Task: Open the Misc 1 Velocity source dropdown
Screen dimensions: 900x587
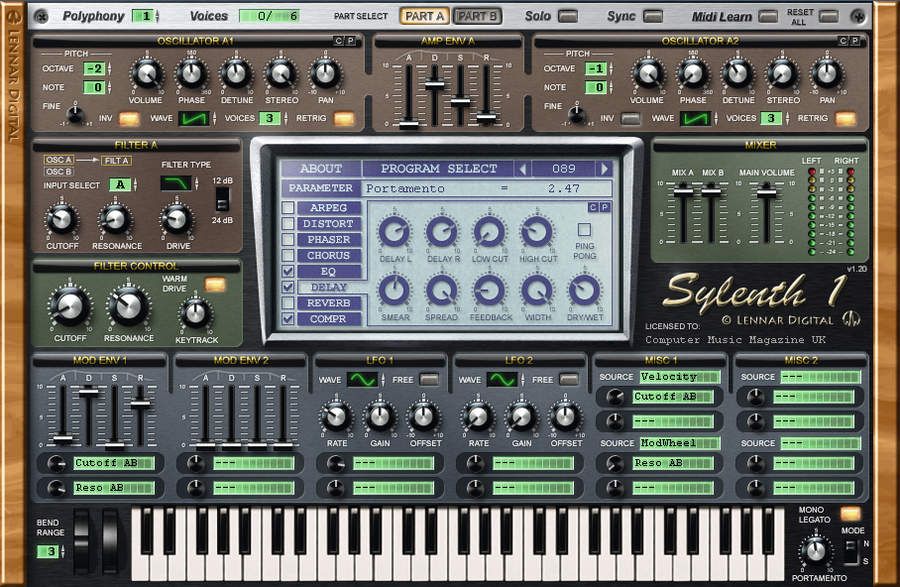Action: point(680,377)
